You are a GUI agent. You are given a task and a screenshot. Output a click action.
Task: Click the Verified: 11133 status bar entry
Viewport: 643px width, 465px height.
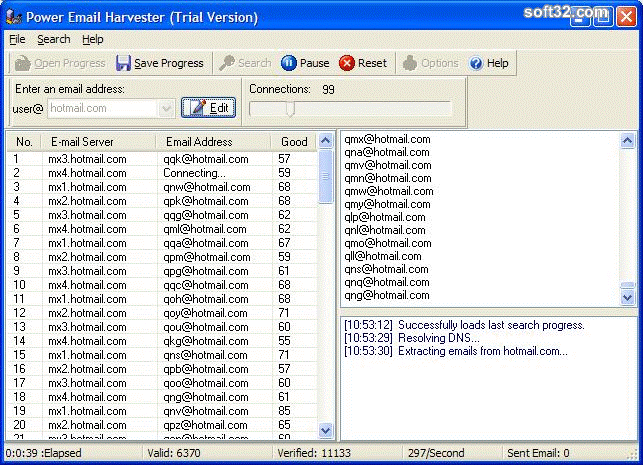[314, 453]
